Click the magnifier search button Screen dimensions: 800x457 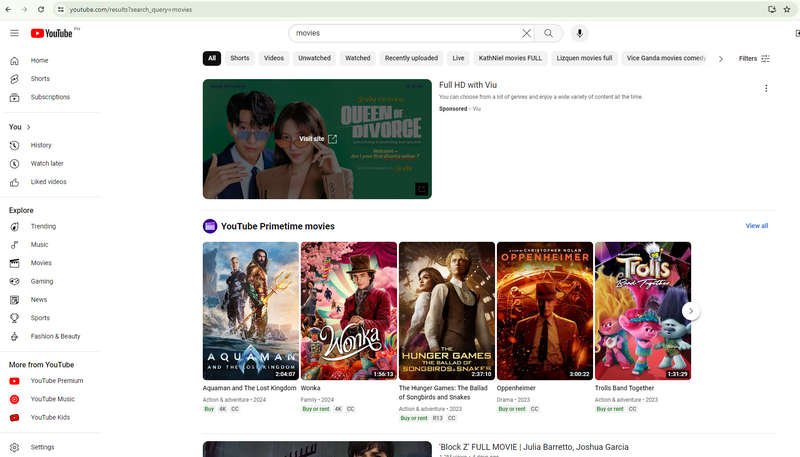(x=548, y=33)
